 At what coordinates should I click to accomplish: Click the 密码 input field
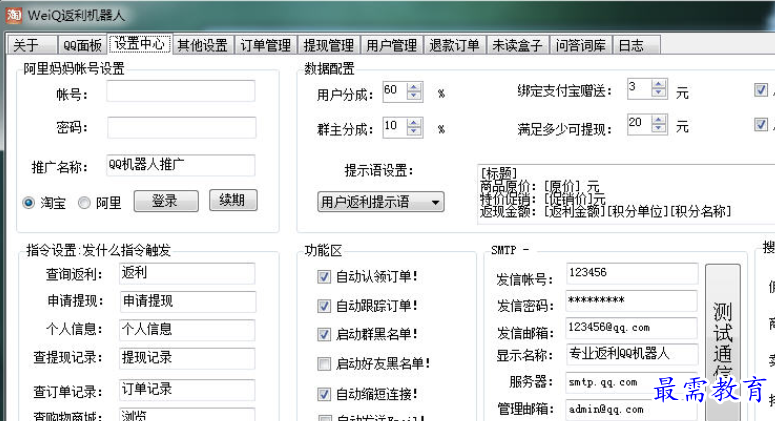pyautogui.click(x=181, y=127)
